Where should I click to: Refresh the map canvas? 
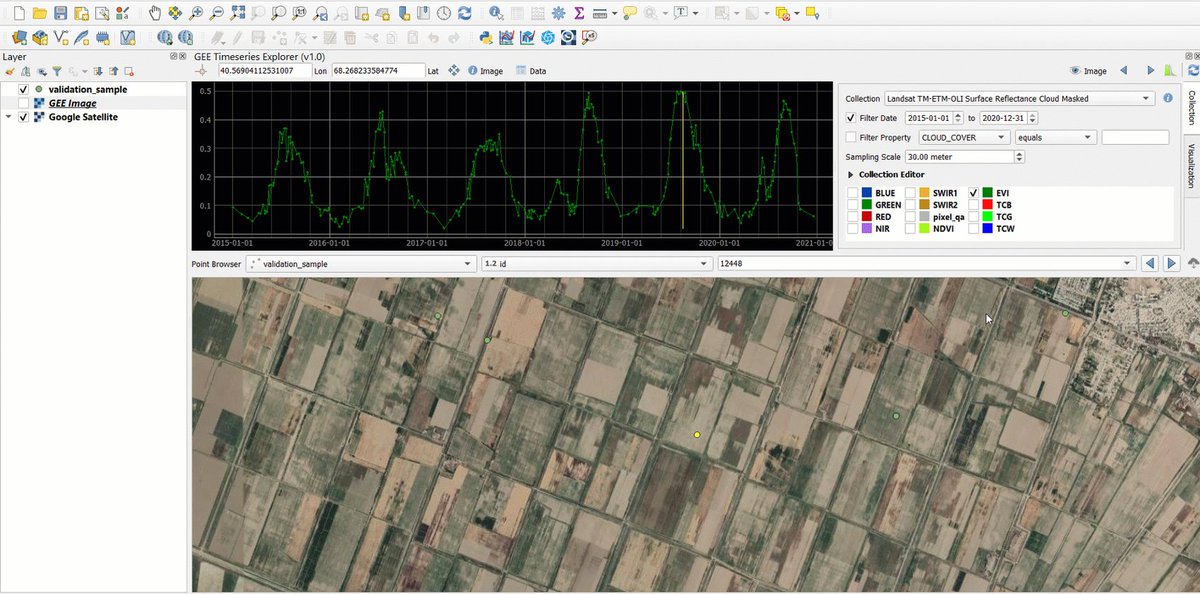(464, 13)
